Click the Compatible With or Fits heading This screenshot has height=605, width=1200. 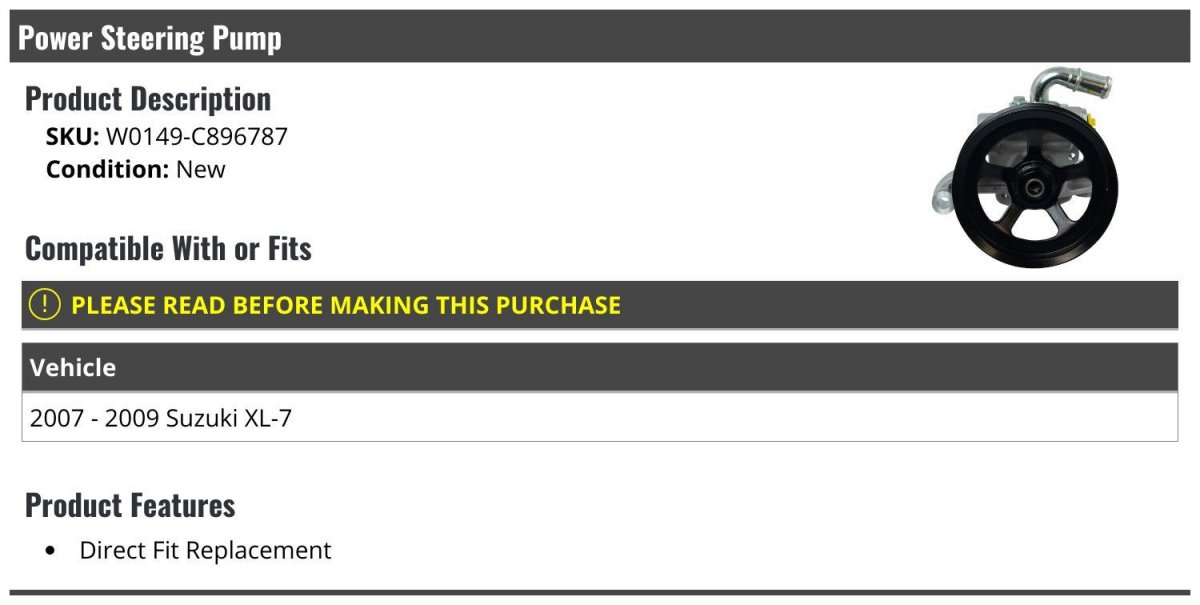168,248
